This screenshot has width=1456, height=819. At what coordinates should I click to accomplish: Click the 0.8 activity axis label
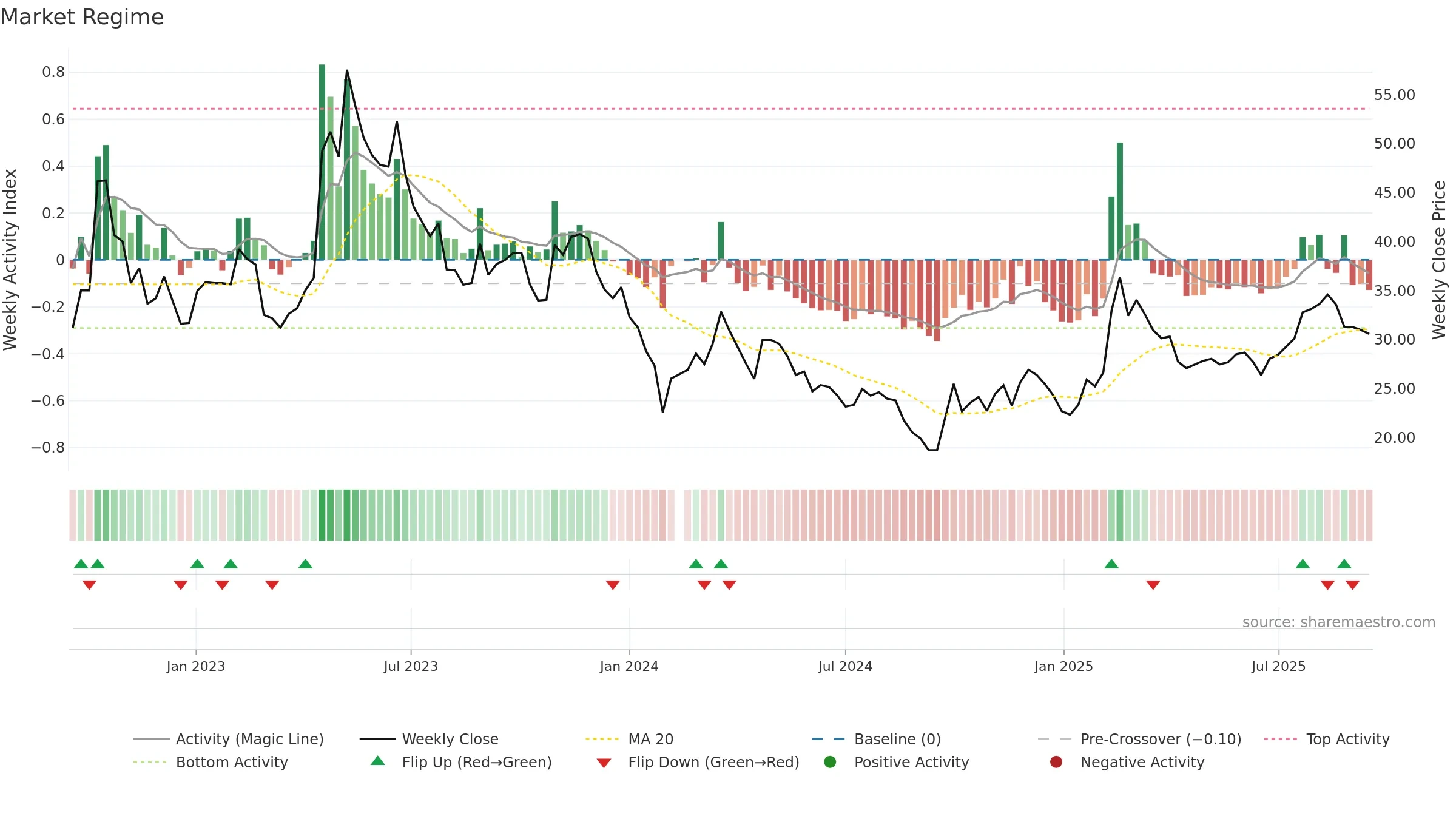coord(53,72)
